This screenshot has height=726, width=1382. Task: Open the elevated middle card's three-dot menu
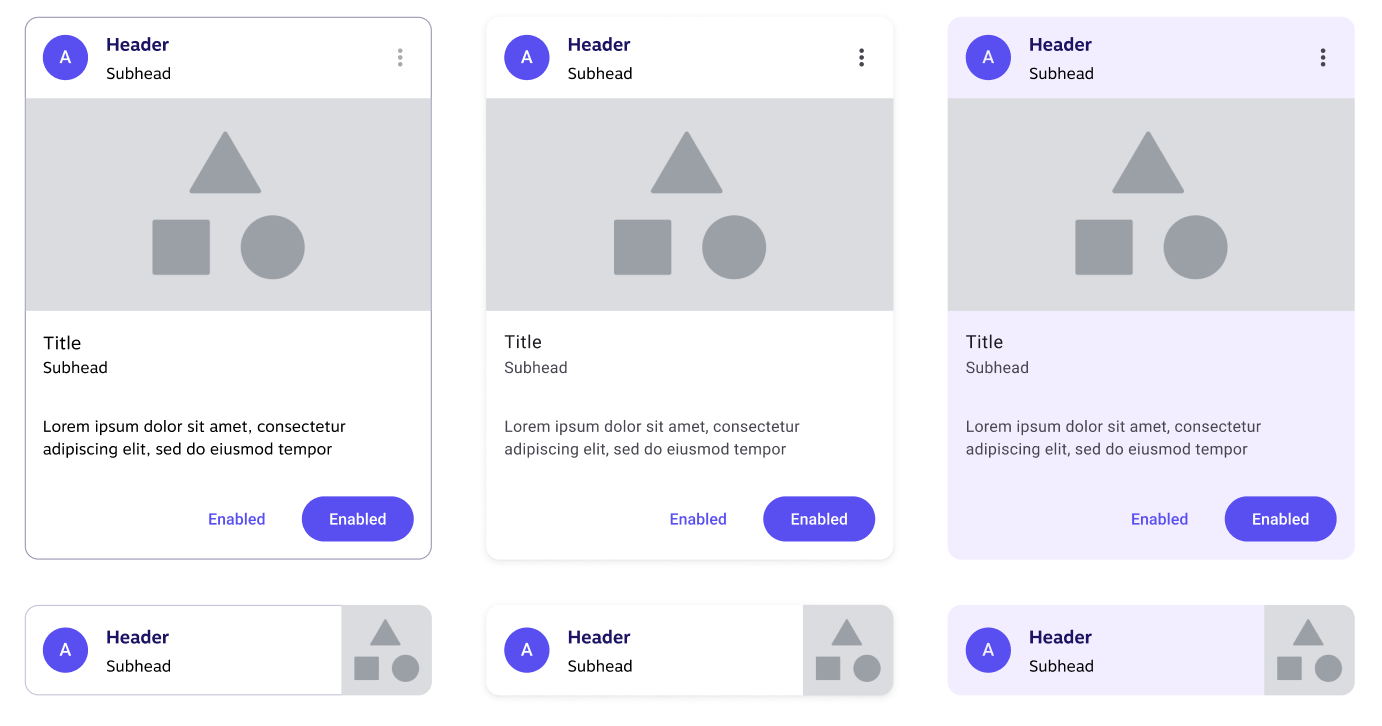coord(861,58)
